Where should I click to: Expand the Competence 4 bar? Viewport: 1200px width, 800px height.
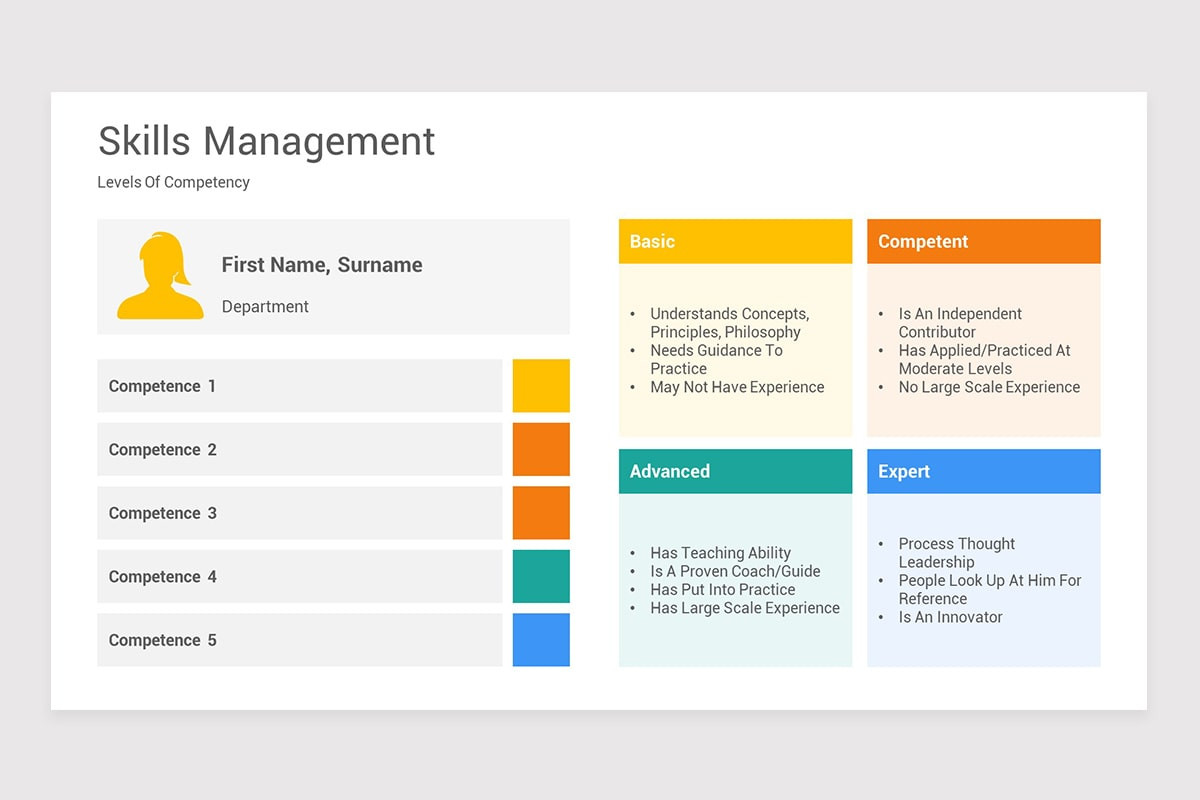299,576
